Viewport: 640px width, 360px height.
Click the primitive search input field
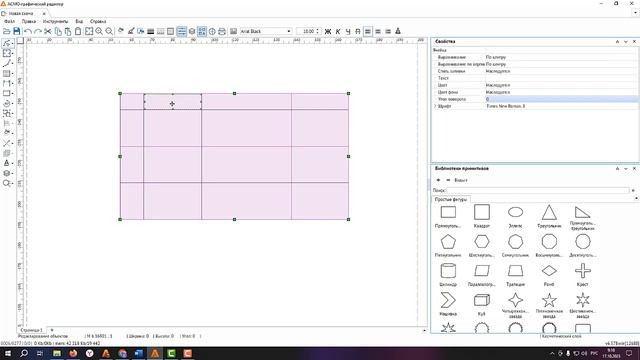pos(538,190)
